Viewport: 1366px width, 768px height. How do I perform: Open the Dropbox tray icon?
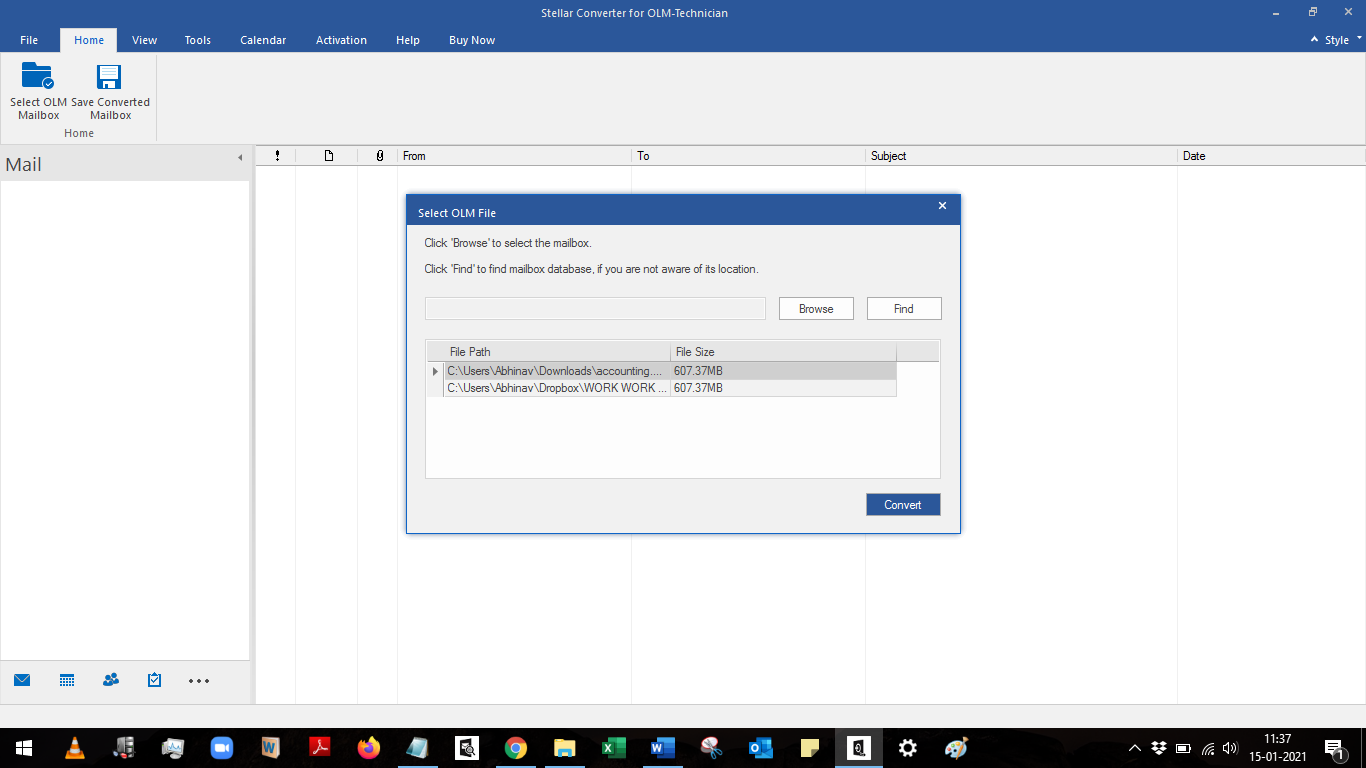1159,747
